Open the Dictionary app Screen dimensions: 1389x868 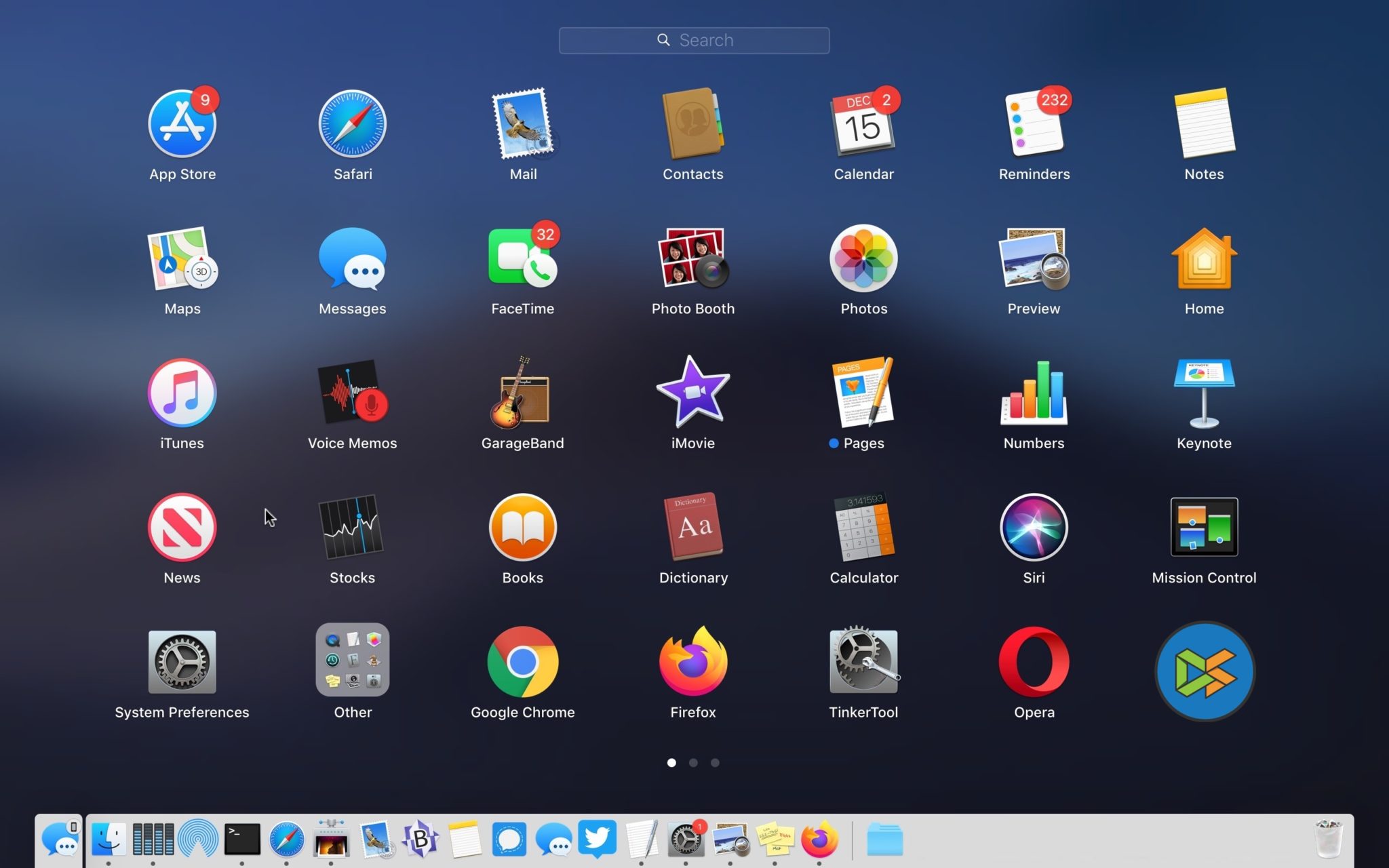click(x=692, y=528)
